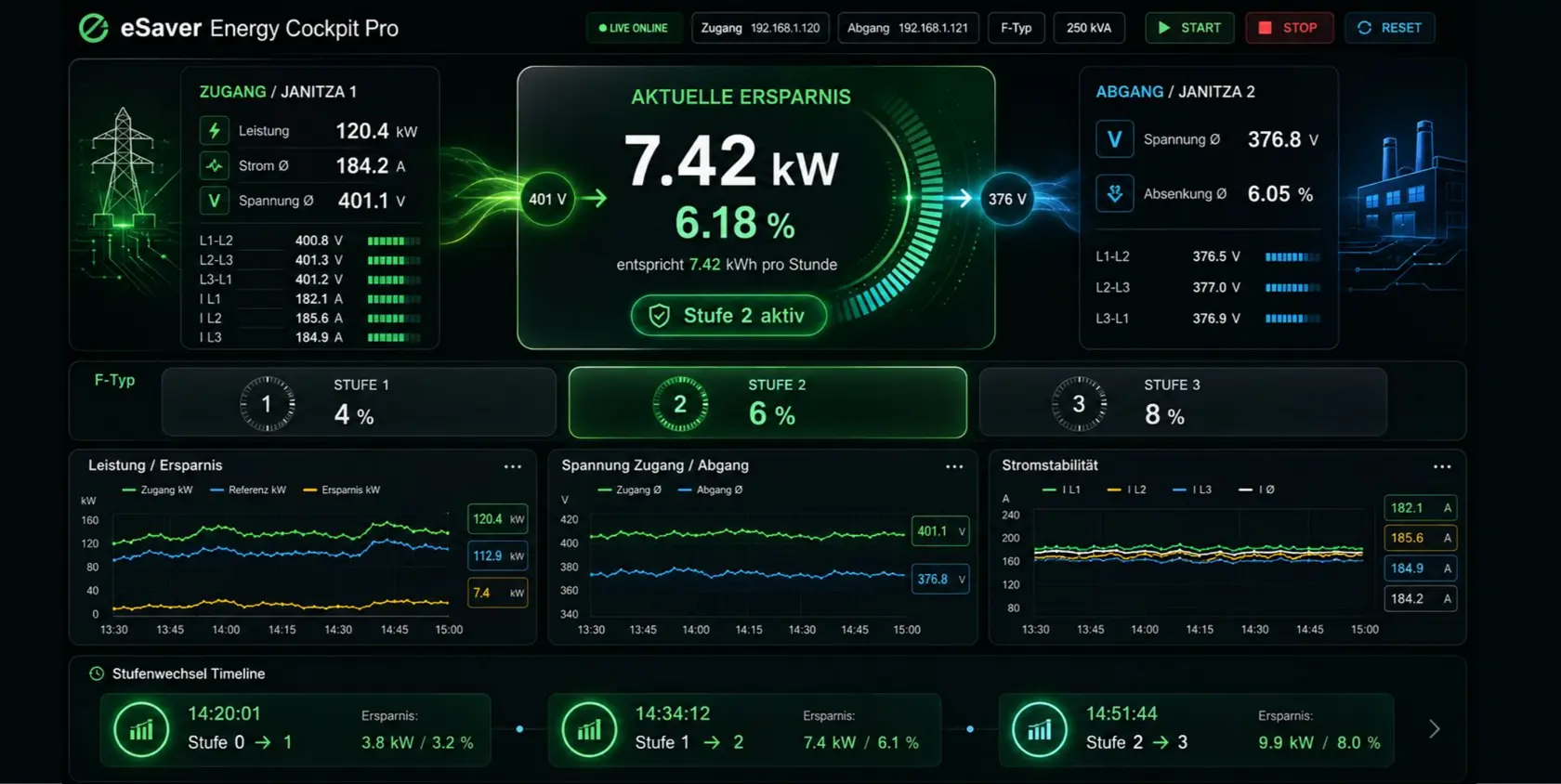
Task: Click the Stufenwechsel Timeline clock icon
Action: click(x=96, y=673)
